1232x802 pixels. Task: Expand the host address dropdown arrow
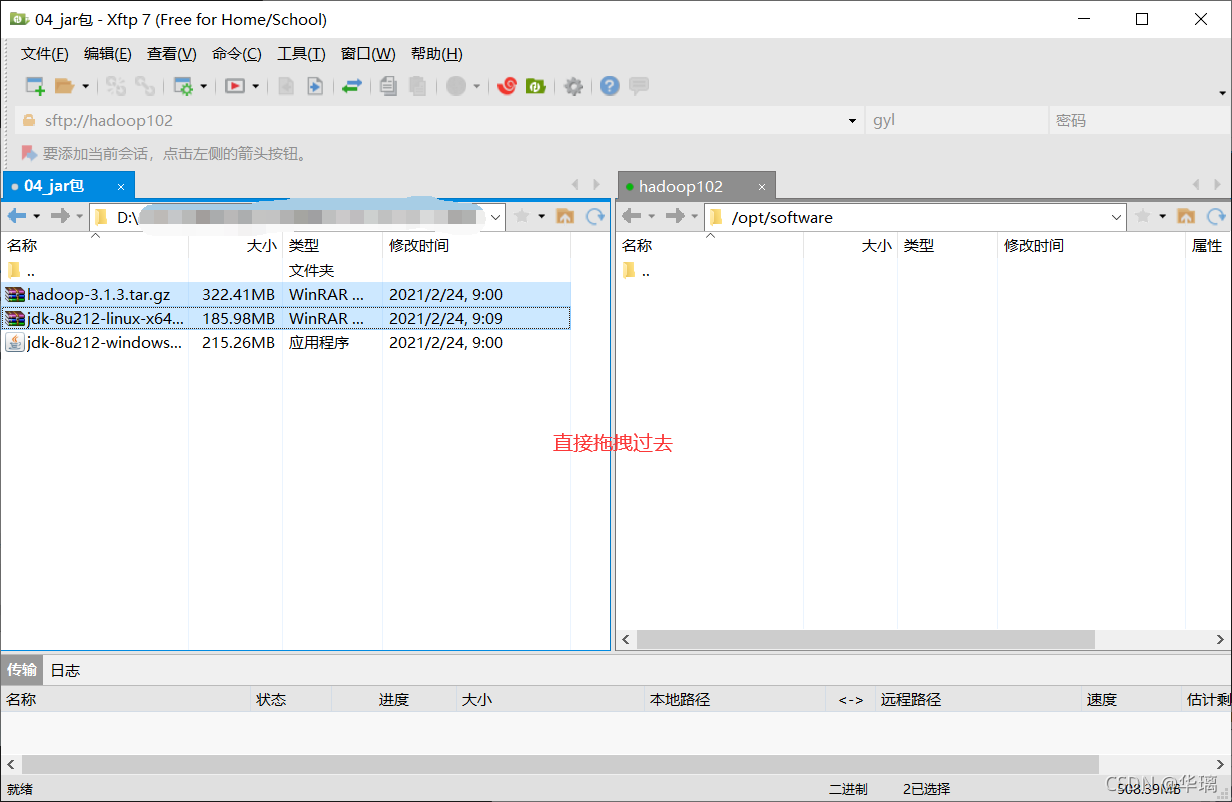852,121
